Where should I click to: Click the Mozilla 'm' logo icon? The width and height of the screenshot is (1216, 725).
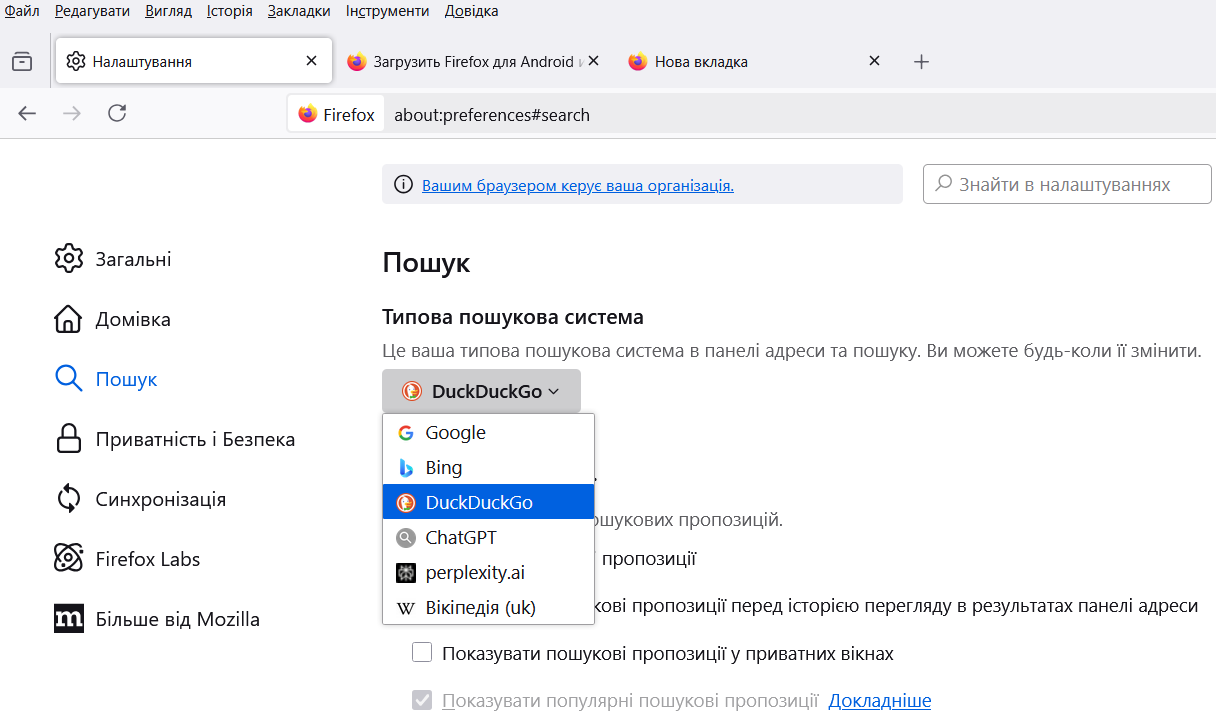click(68, 619)
